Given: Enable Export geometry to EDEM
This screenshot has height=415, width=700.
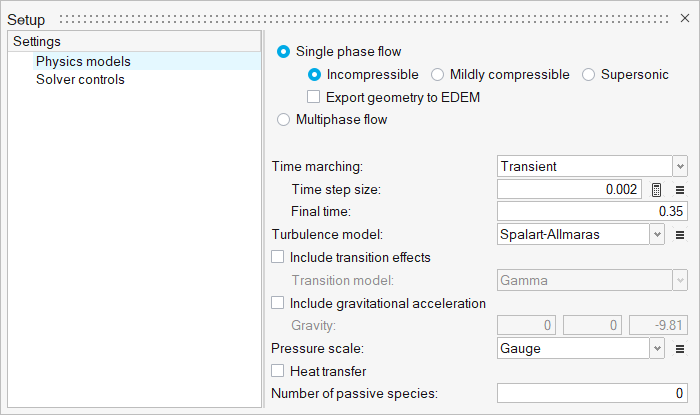Looking at the screenshot, I should [315, 97].
